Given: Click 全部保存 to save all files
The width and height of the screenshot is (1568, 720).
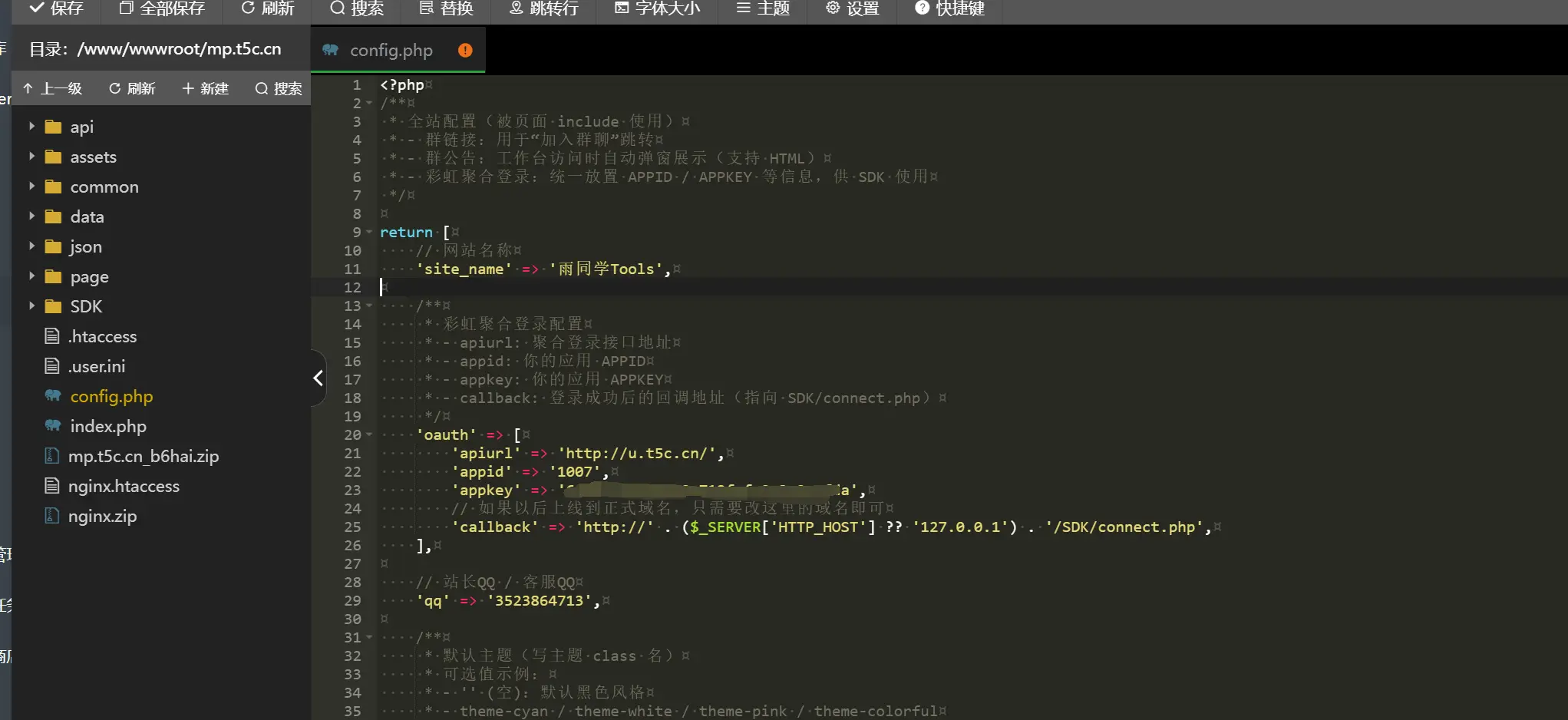Looking at the screenshot, I should point(162,8).
